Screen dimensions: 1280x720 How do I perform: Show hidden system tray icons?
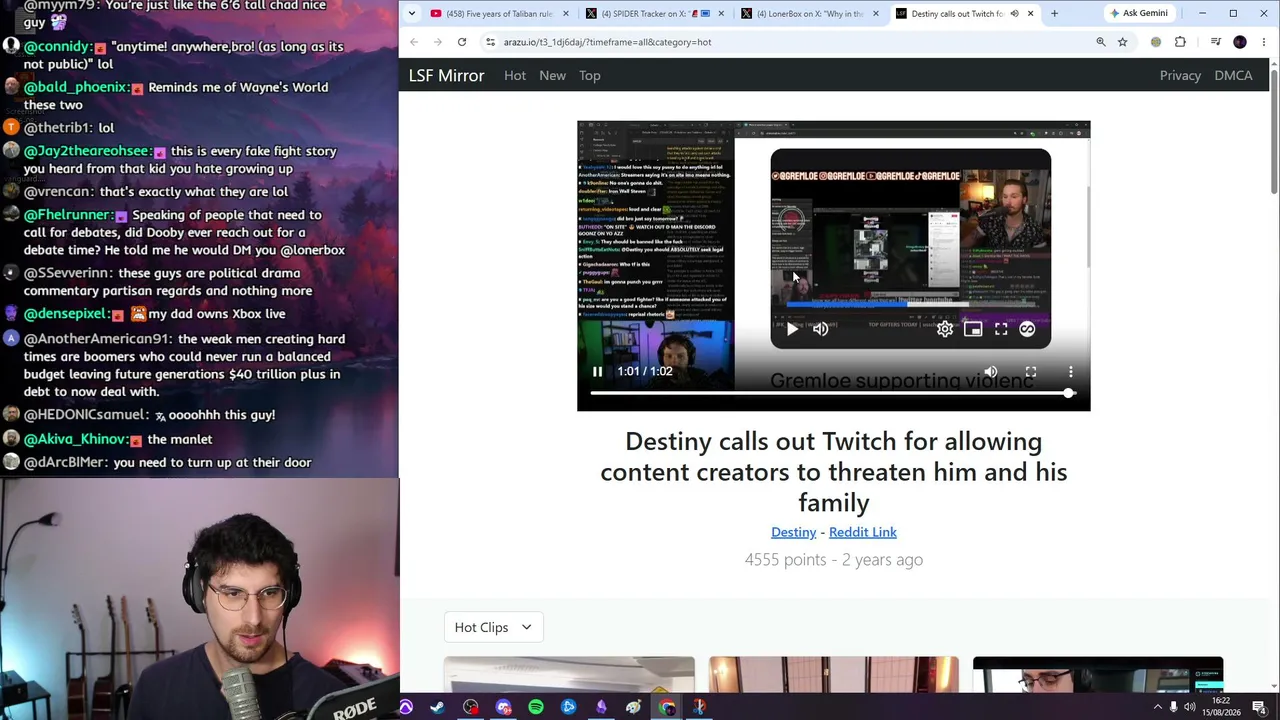1158,708
